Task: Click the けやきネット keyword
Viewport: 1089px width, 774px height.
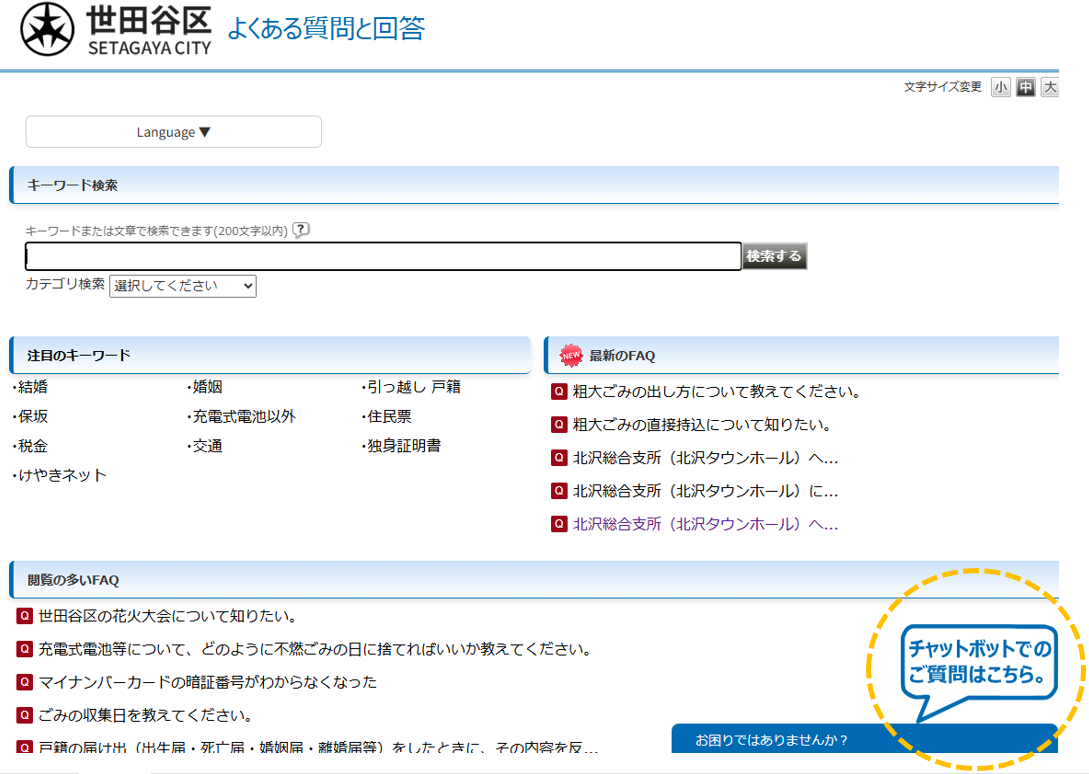Action: (61, 476)
